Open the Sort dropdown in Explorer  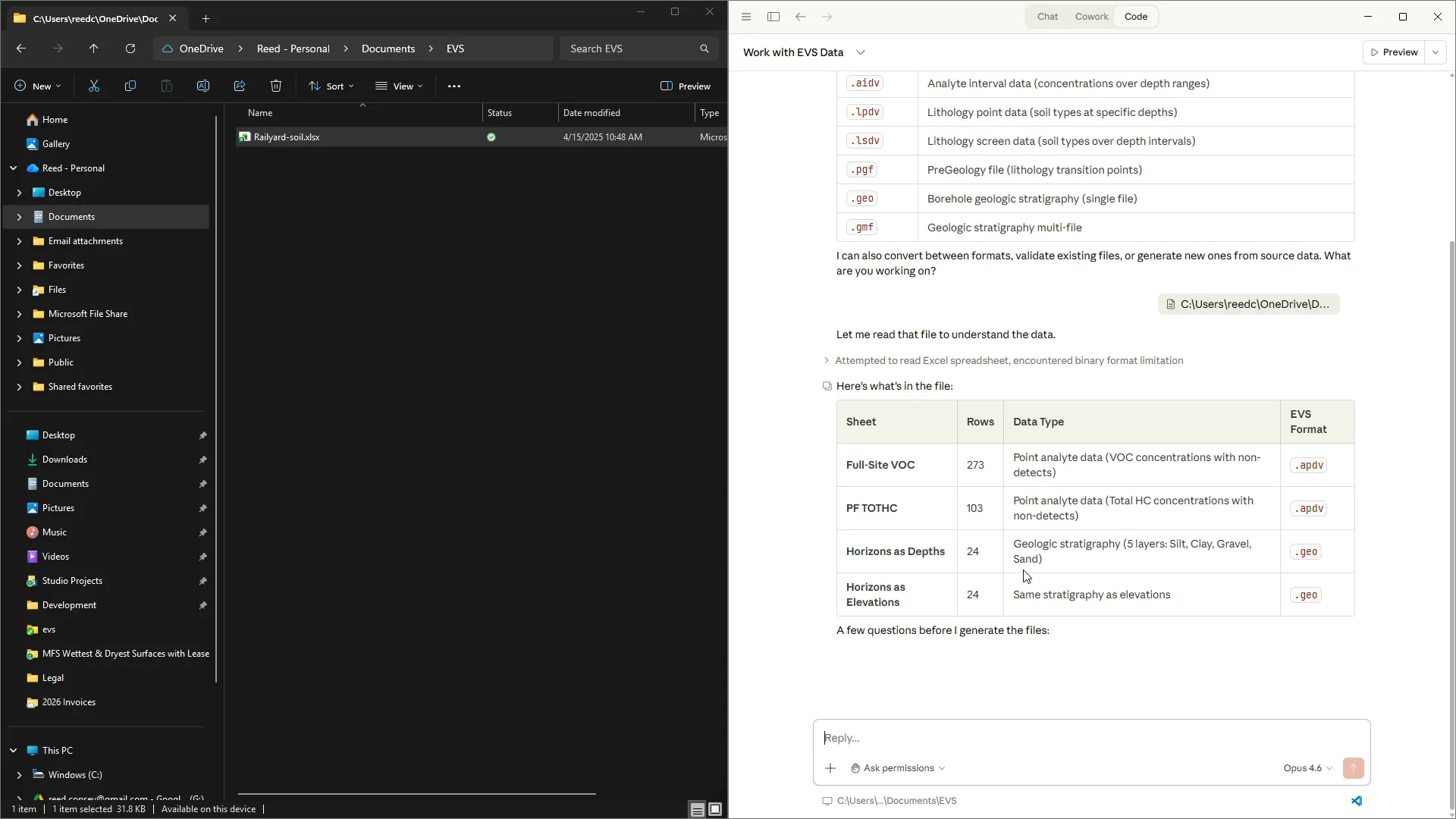(331, 86)
